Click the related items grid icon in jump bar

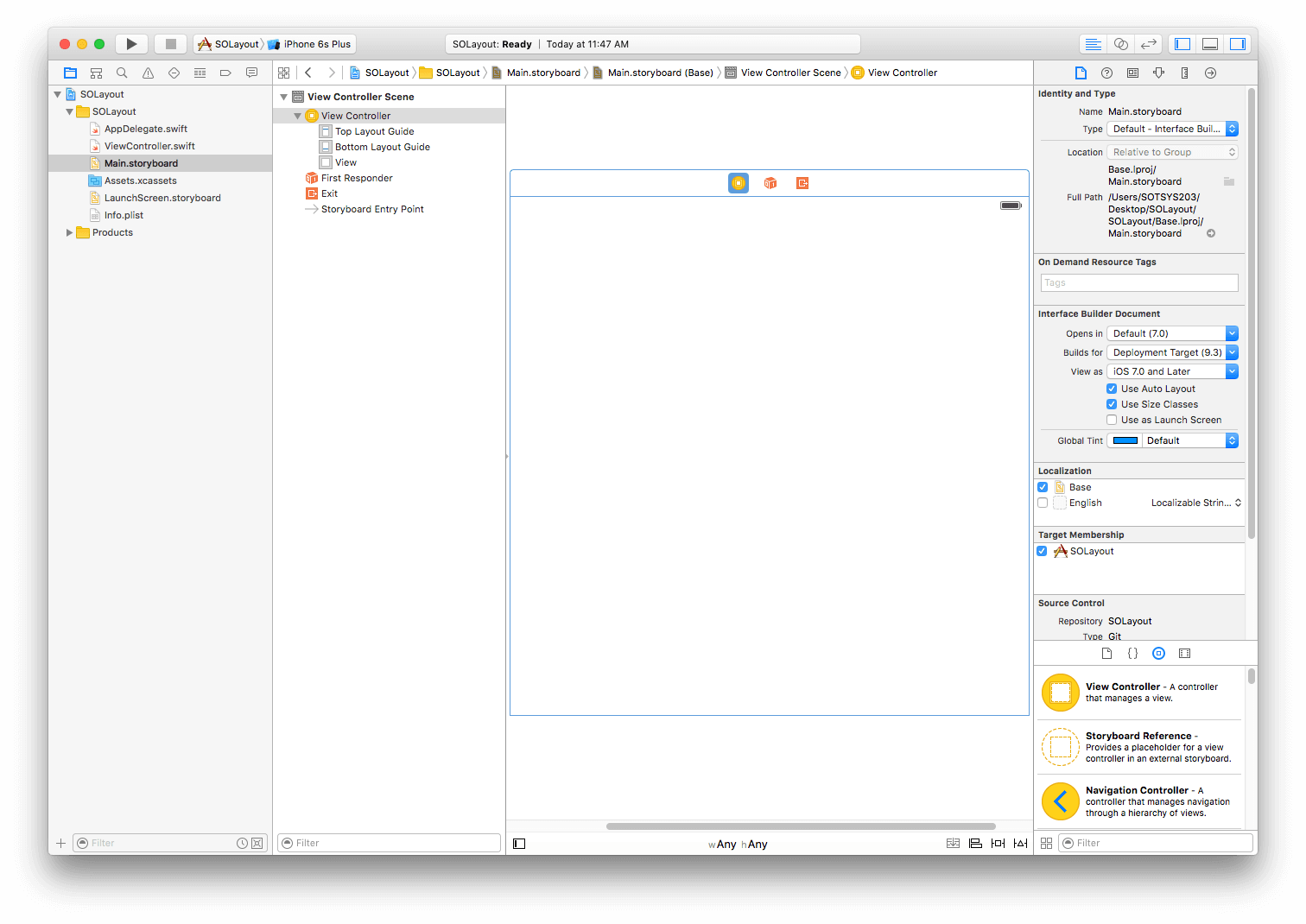[x=283, y=73]
